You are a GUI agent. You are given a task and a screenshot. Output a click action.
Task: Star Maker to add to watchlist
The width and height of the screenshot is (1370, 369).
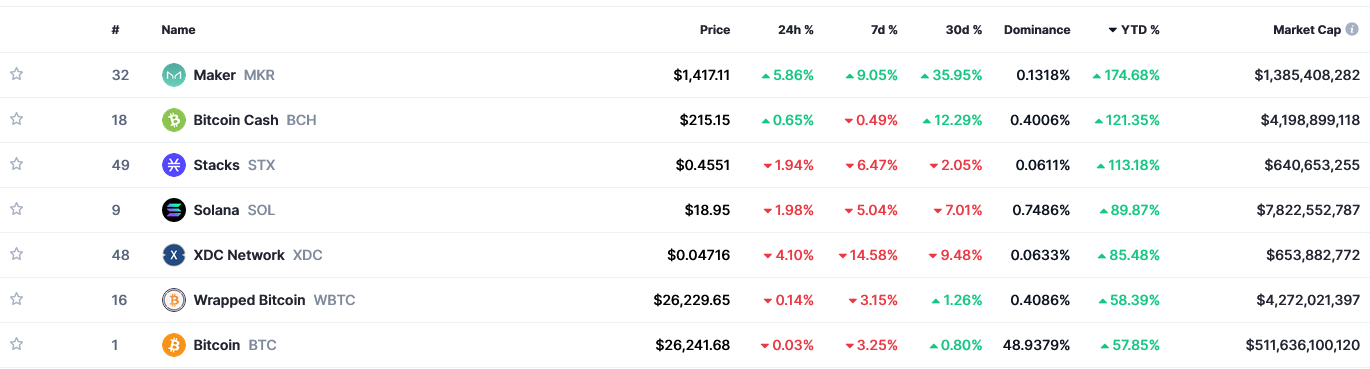[x=16, y=74]
